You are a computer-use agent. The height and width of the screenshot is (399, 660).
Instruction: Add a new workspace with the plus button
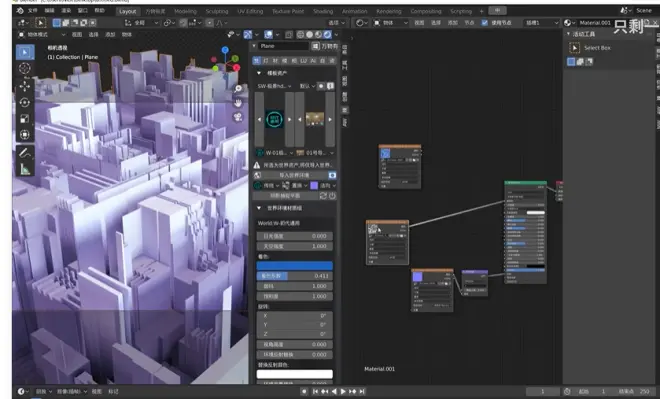click(x=482, y=11)
